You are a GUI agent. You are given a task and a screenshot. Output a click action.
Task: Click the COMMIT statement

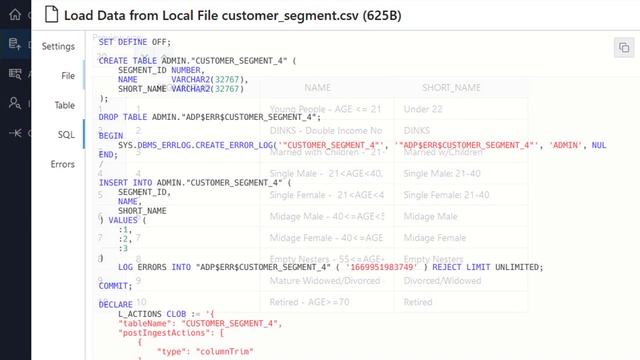[116, 286]
